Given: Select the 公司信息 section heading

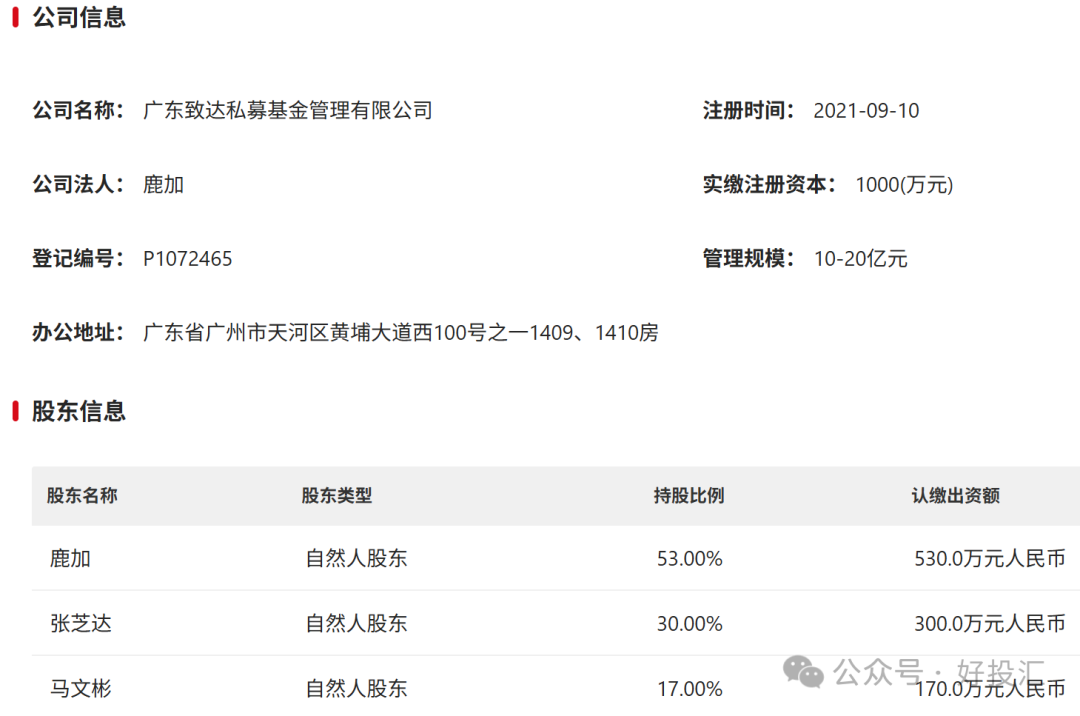Looking at the screenshot, I should pyautogui.click(x=79, y=18).
